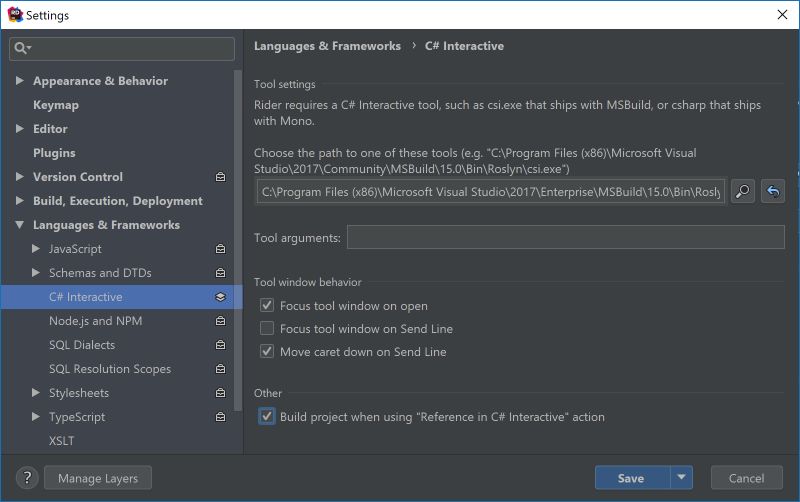Expand the JavaScript node

(35, 248)
